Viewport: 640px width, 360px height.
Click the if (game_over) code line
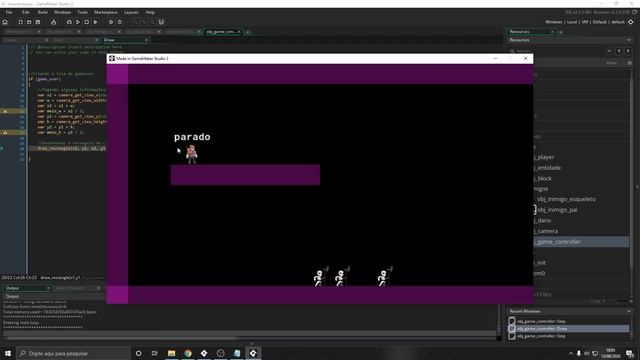coord(45,79)
